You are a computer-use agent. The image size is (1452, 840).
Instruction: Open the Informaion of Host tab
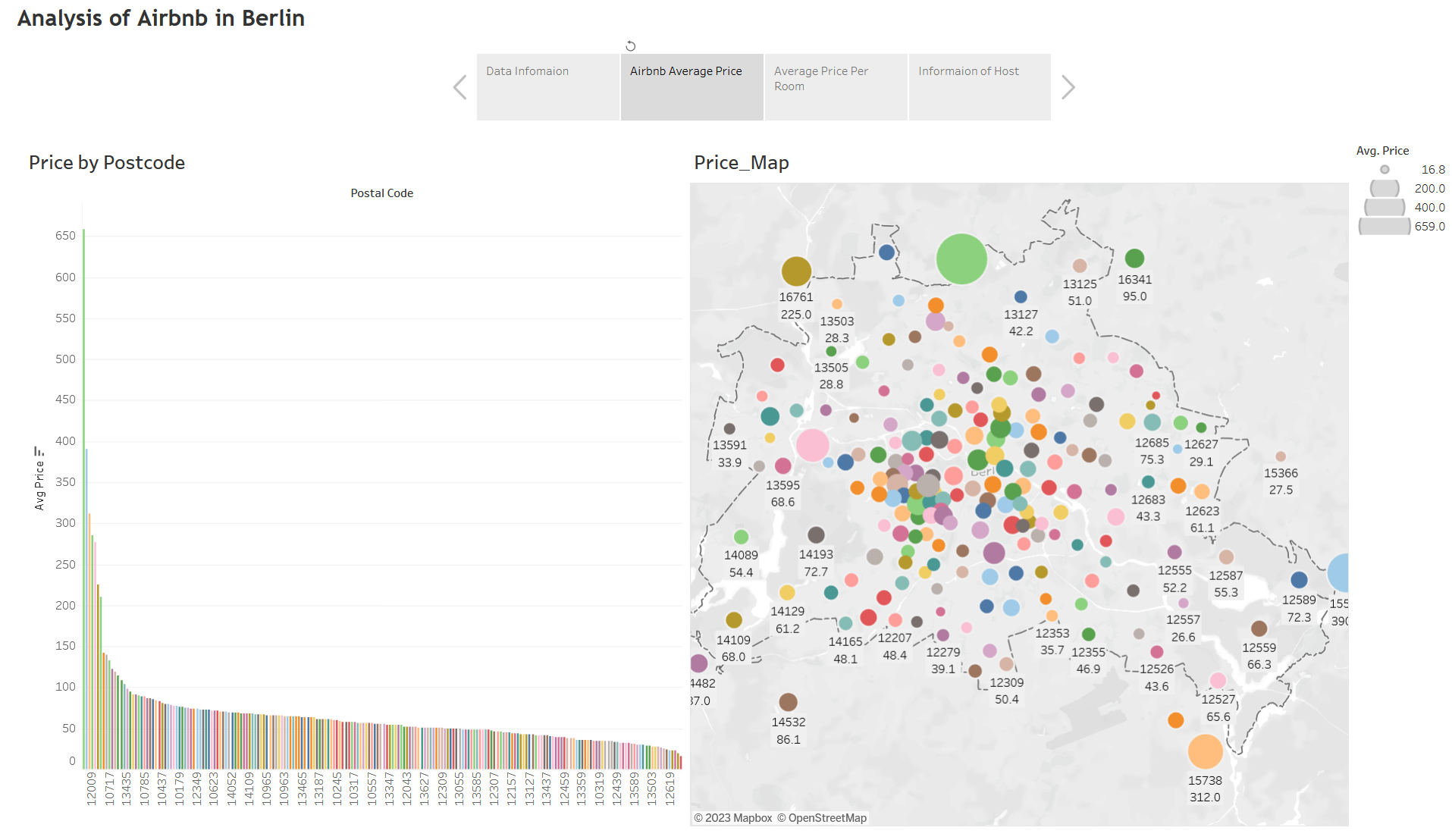(x=979, y=86)
